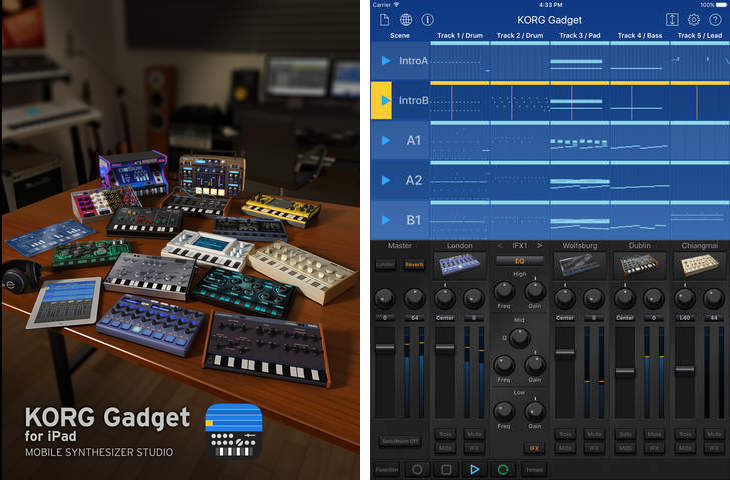This screenshot has height=480, width=730.
Task: Select the Scene column header
Action: point(400,35)
